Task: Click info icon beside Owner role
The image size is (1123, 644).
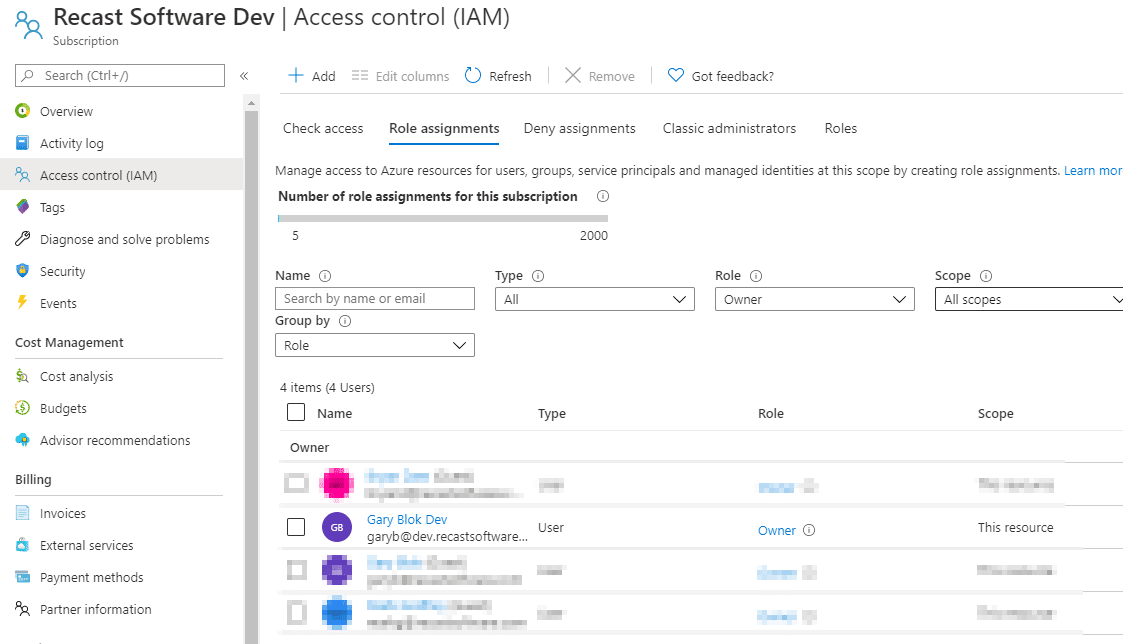Action: pyautogui.click(x=810, y=531)
